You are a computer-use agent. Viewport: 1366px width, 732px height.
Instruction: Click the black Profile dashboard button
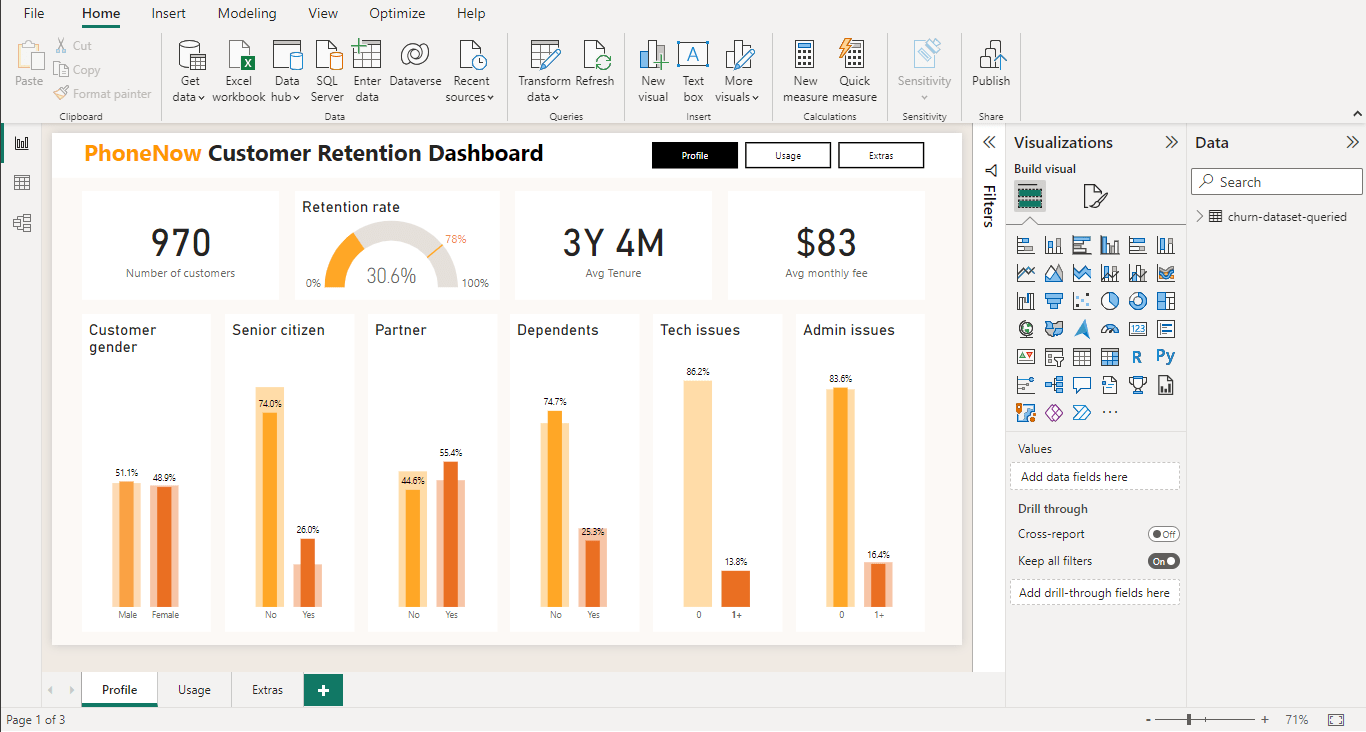[x=695, y=155]
